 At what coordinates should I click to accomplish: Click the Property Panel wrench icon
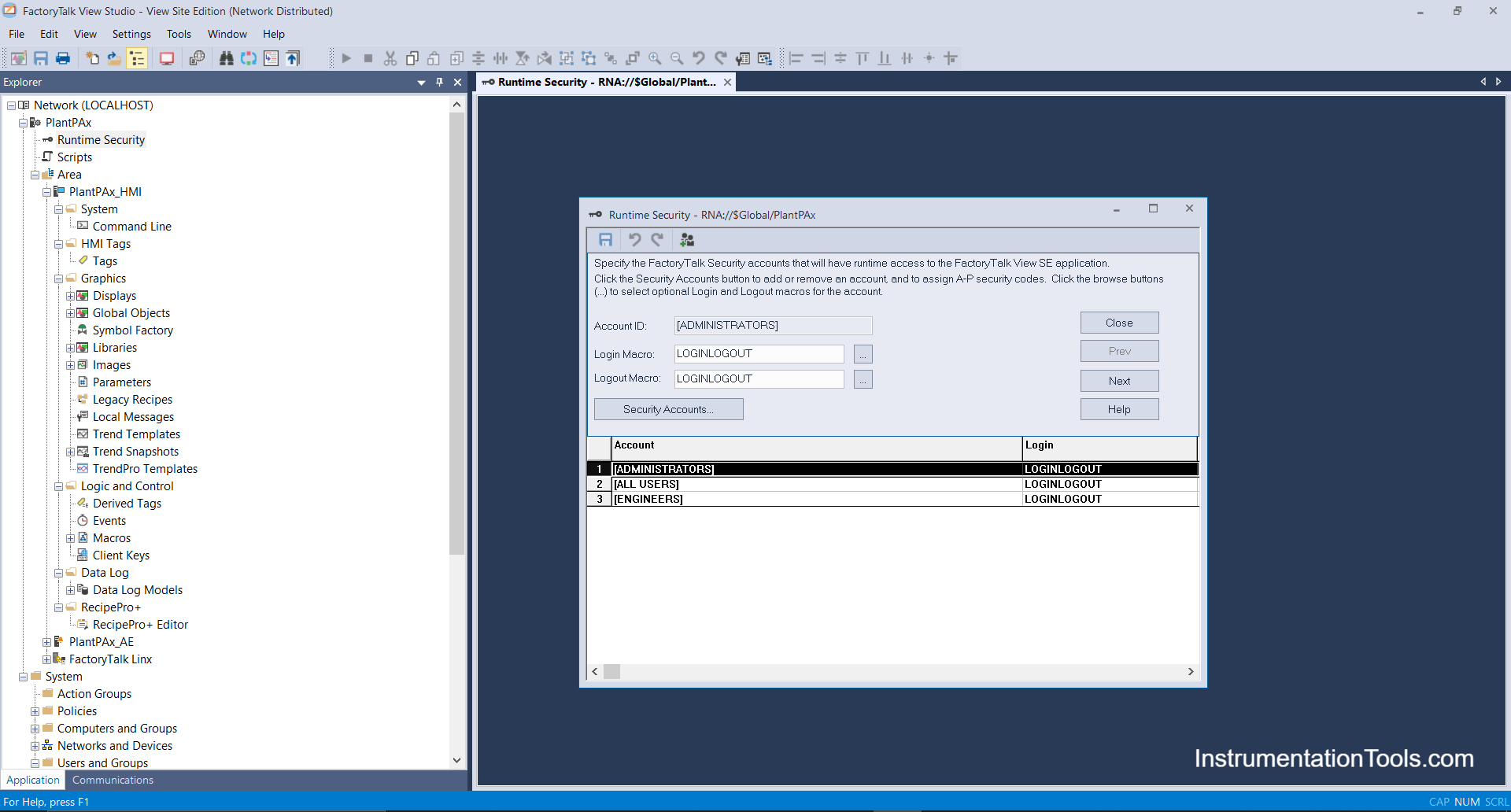coord(743,58)
